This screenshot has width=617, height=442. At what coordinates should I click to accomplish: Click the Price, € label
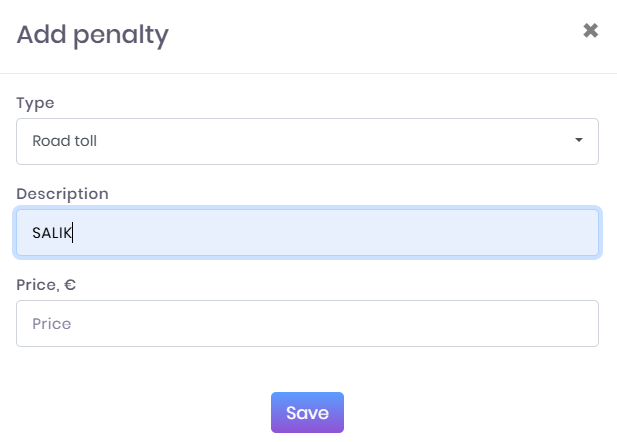pyautogui.click(x=46, y=285)
